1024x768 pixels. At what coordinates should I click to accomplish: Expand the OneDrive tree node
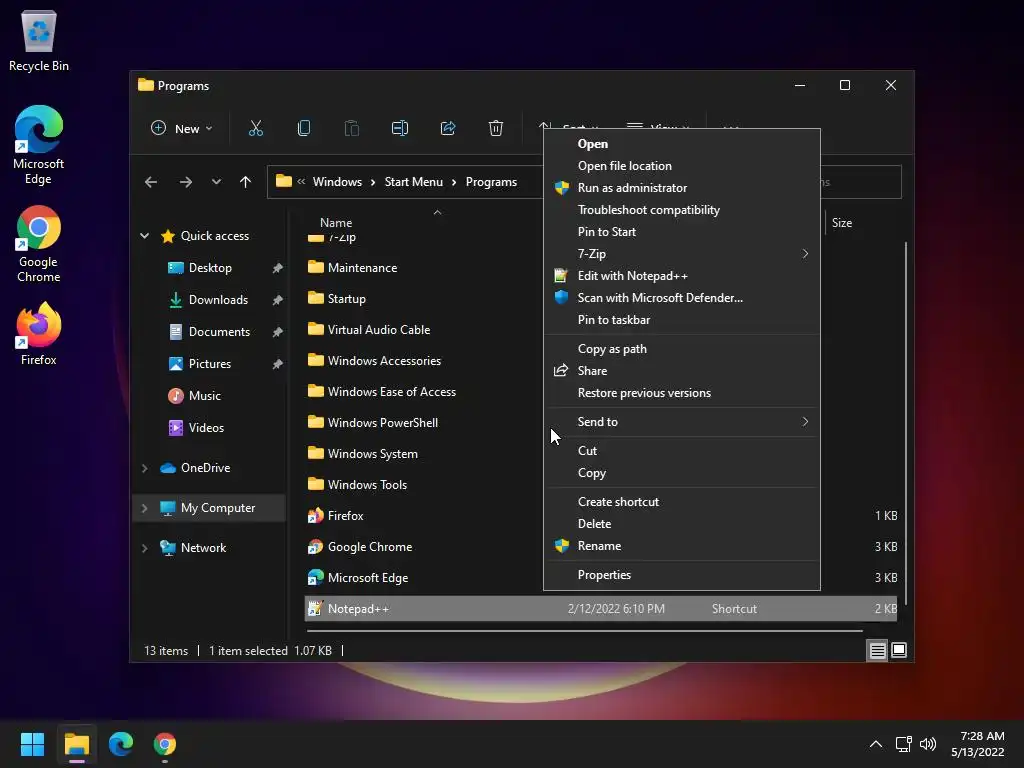click(x=144, y=468)
